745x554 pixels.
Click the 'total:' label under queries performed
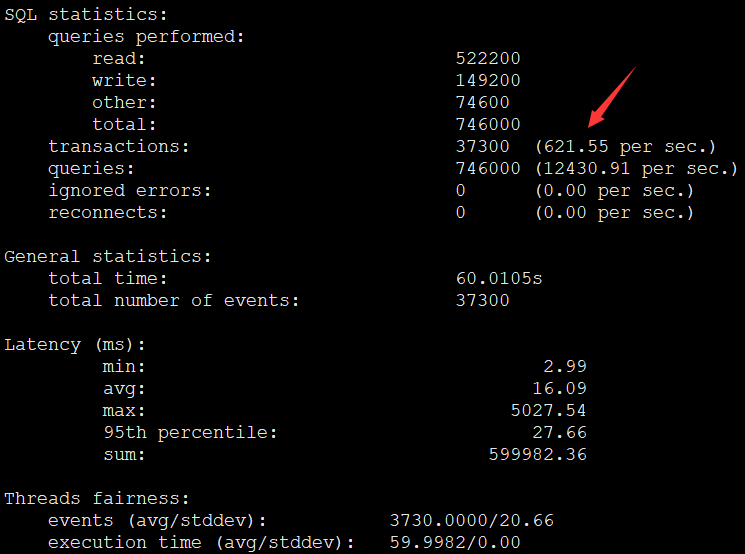tap(124, 124)
